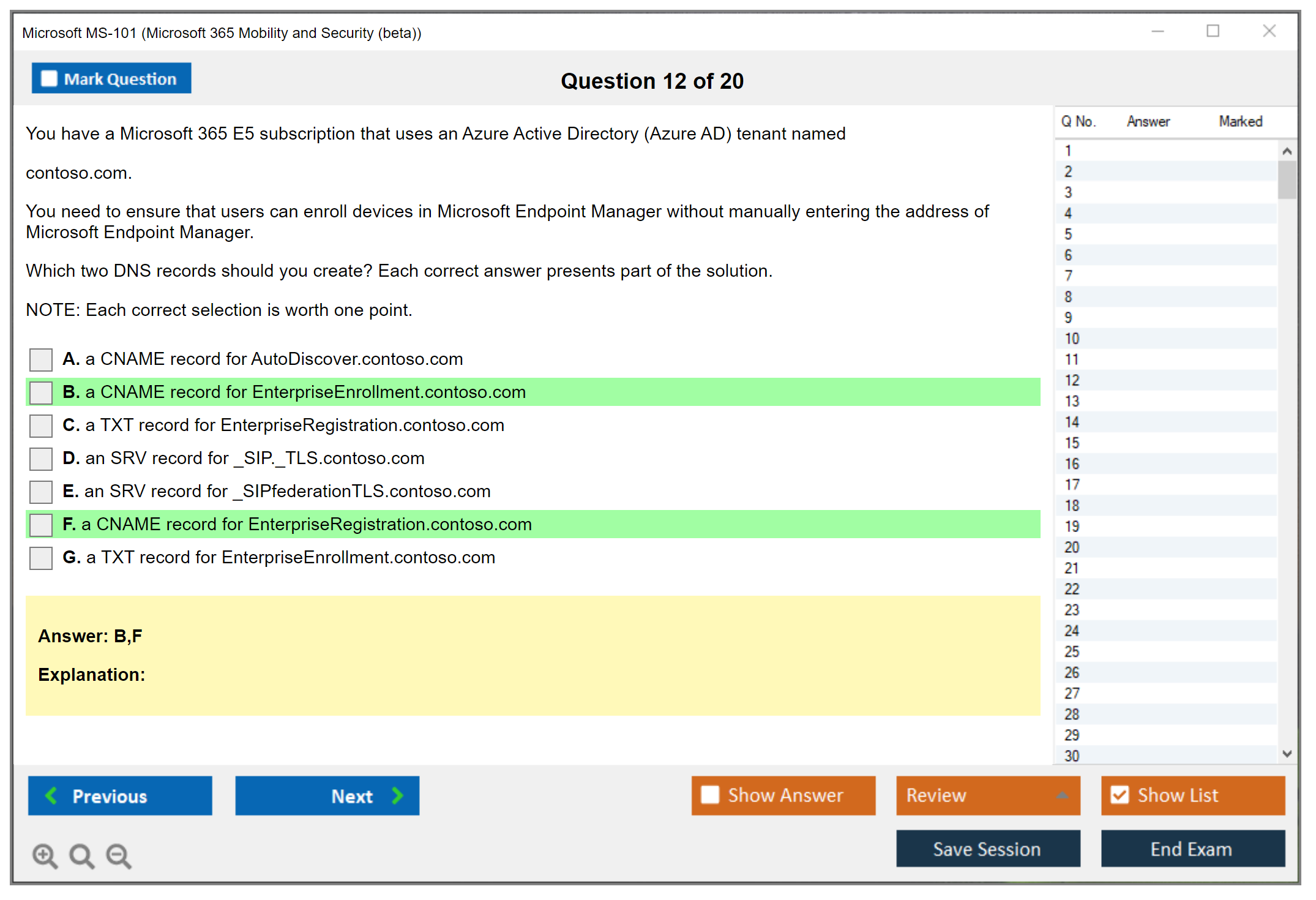Click the End Exam button
1316x900 pixels.
[1192, 849]
